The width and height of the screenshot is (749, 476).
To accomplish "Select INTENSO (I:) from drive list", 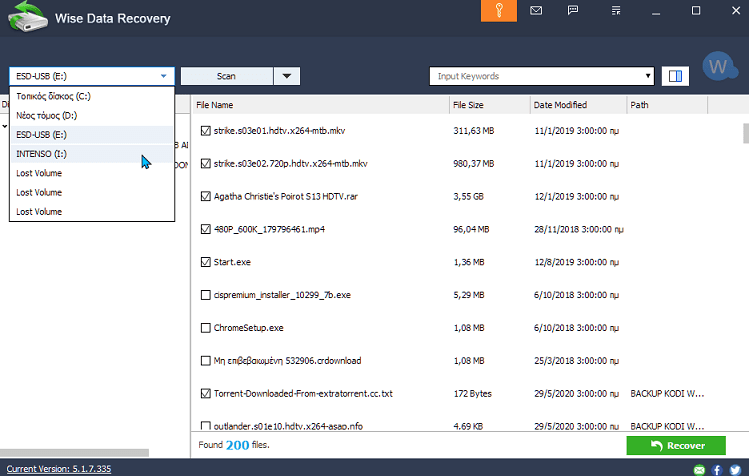I will click(x=92, y=154).
